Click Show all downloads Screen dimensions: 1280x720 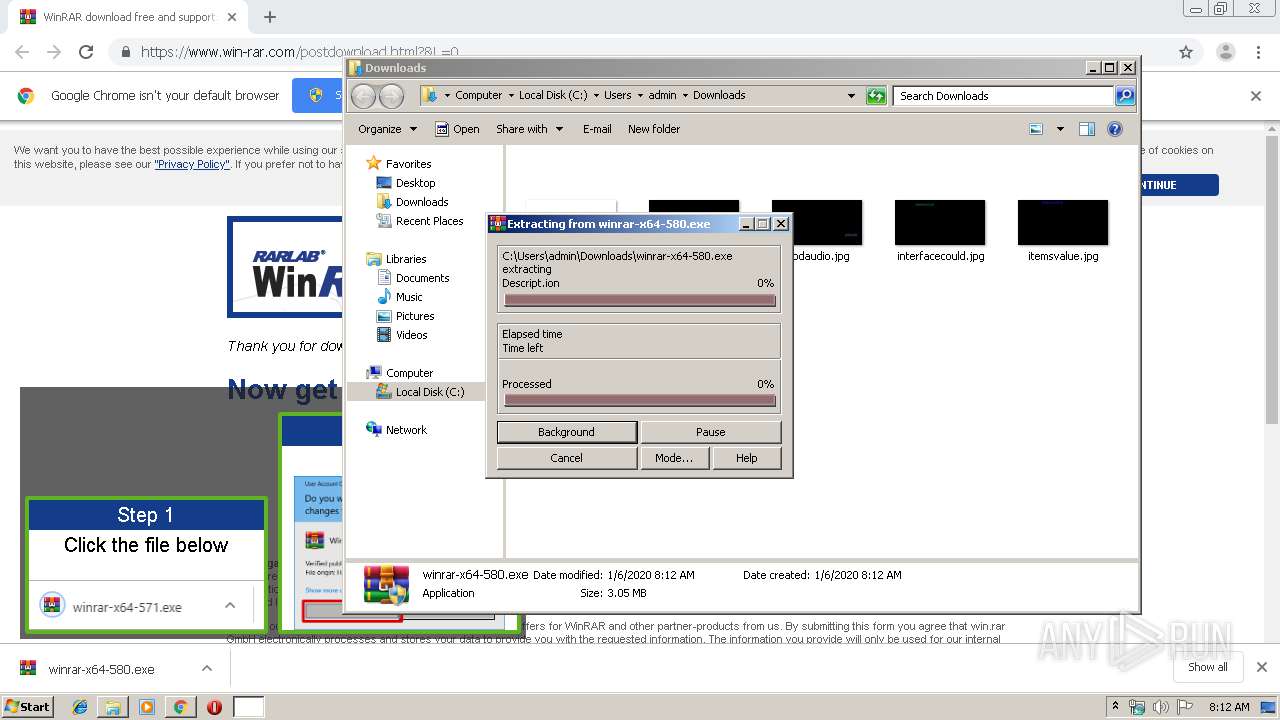pyautogui.click(x=1208, y=667)
